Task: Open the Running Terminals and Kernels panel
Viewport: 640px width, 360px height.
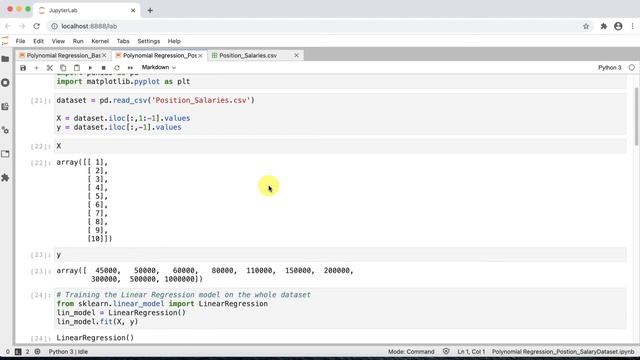Action: [x=5, y=83]
